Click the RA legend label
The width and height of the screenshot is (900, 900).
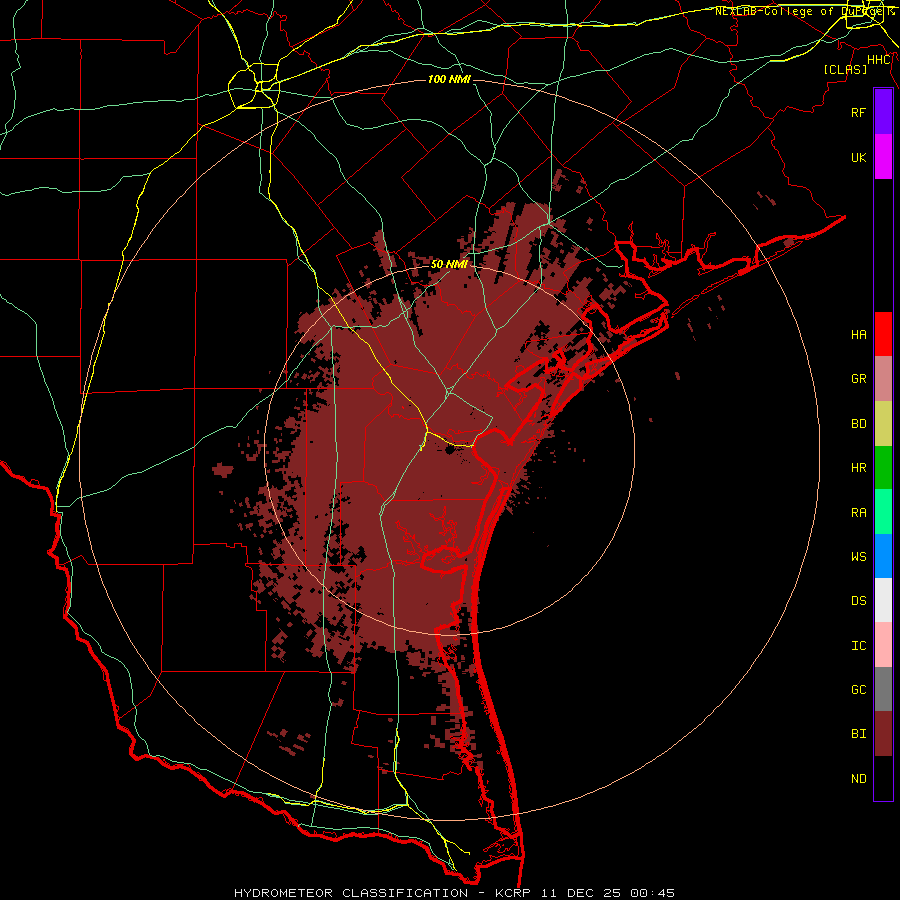(858, 513)
